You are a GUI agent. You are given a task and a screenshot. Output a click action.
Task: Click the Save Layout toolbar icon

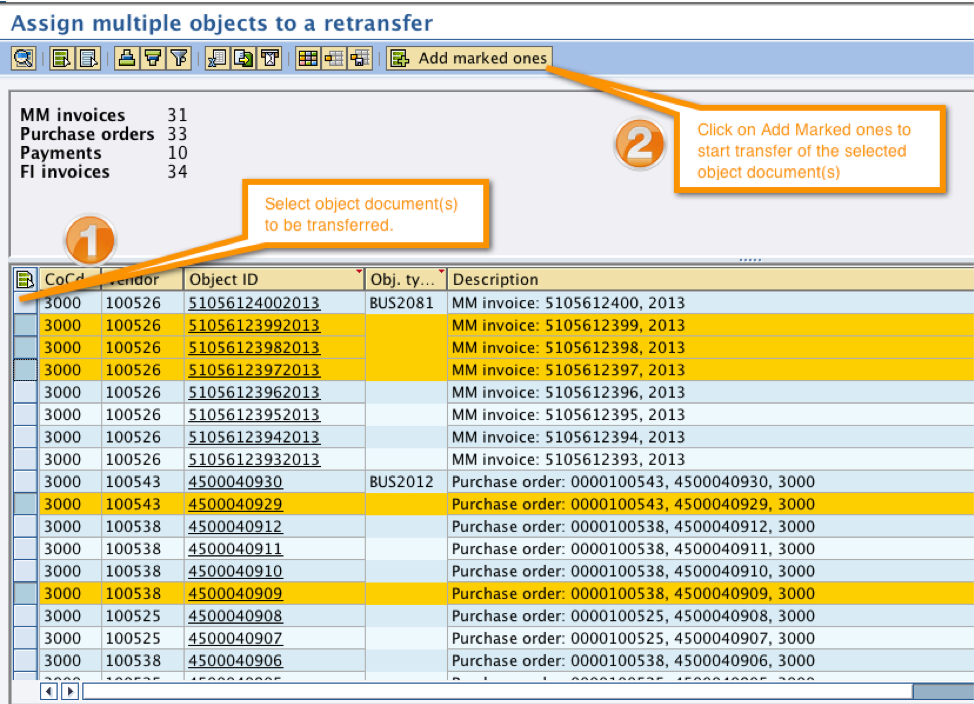(x=359, y=59)
